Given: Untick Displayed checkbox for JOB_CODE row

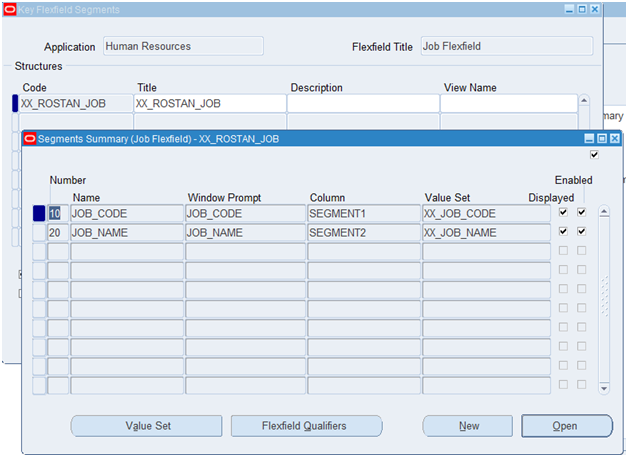Looking at the screenshot, I should click(563, 212).
